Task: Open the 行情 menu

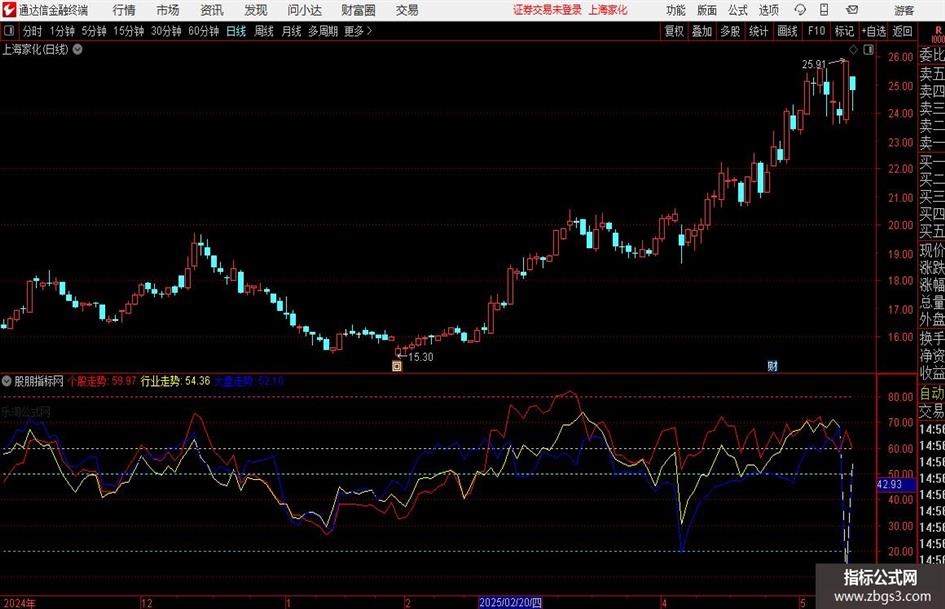Action: (x=124, y=10)
